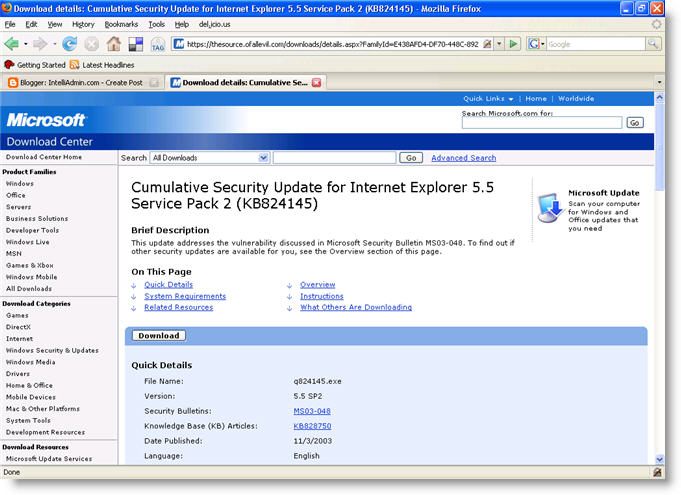
Task: Click the Search Microsoft.com input field
Action: coord(542,123)
